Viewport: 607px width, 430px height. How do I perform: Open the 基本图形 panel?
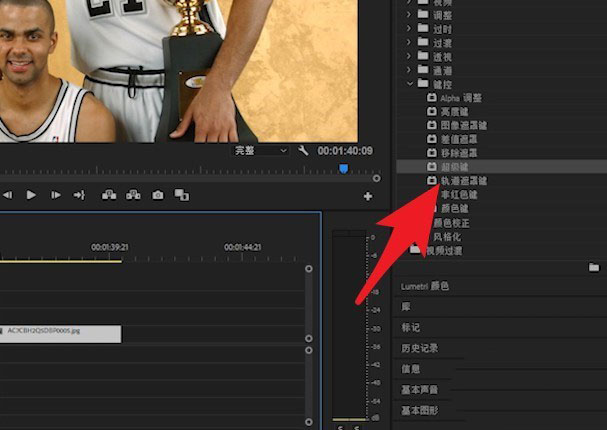(x=419, y=410)
